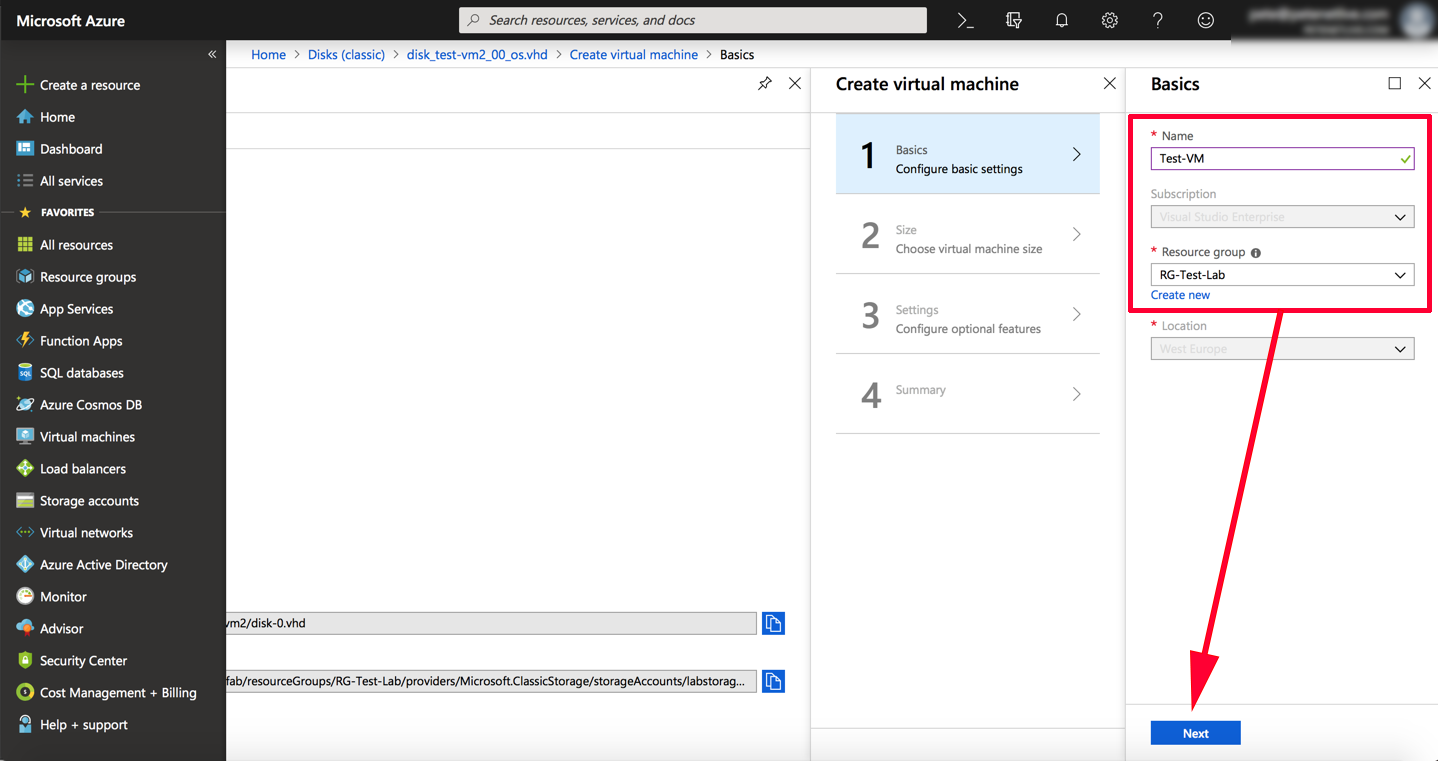Go to Home breadcrumb
Viewport: 1438px width, 761px height.
[268, 55]
